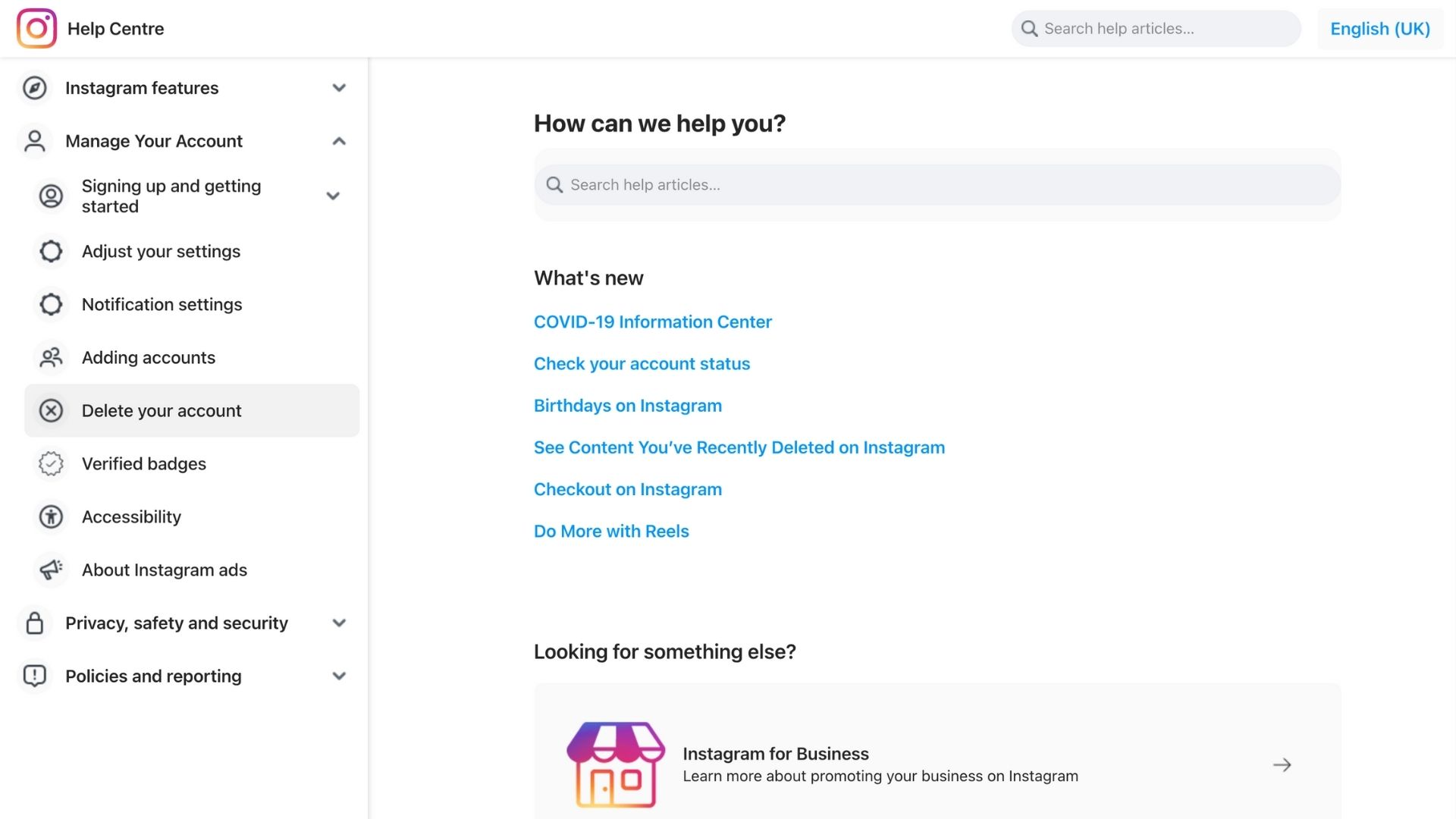Open Birthdays on Instagram link
This screenshot has width=1456, height=819.
[x=628, y=406]
